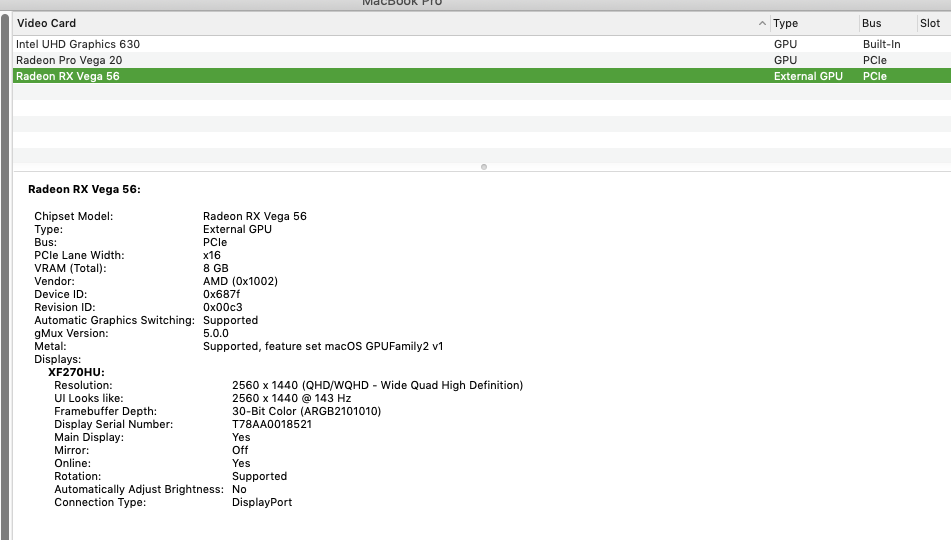The width and height of the screenshot is (951, 540).
Task: Click the External GPU type cell
Action: [808, 76]
